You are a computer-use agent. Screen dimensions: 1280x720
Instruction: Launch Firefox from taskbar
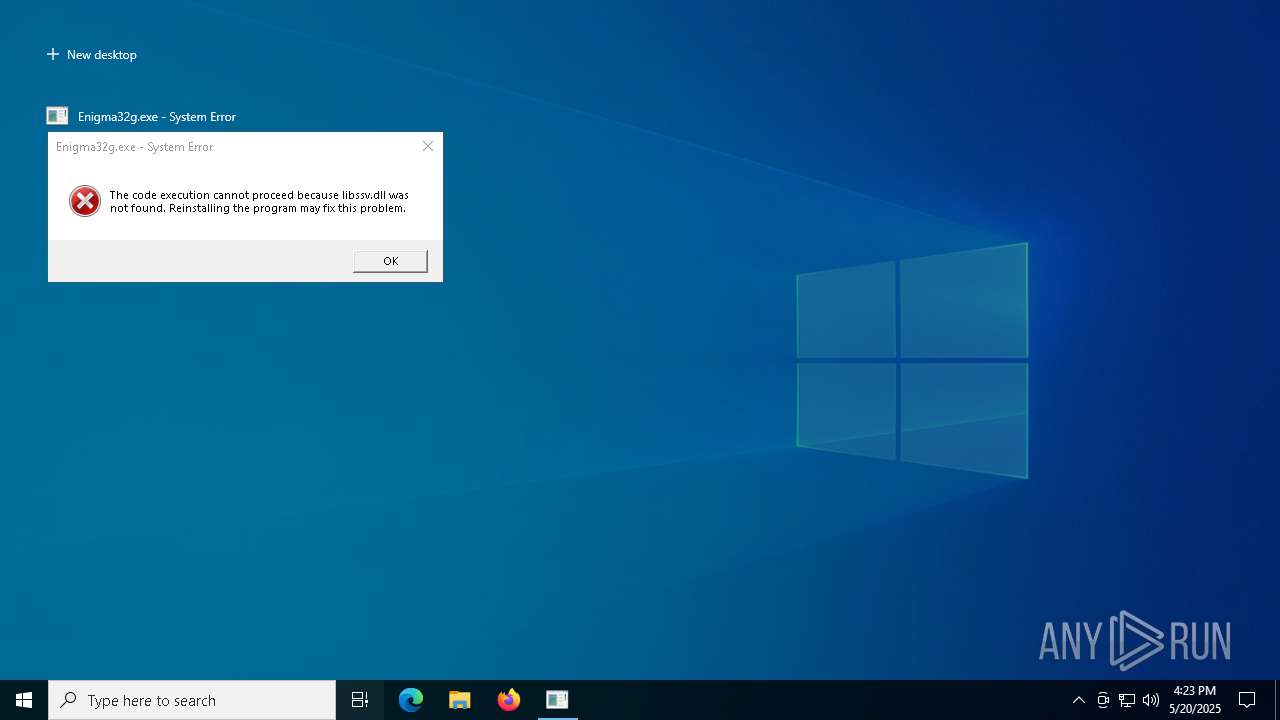click(x=509, y=700)
